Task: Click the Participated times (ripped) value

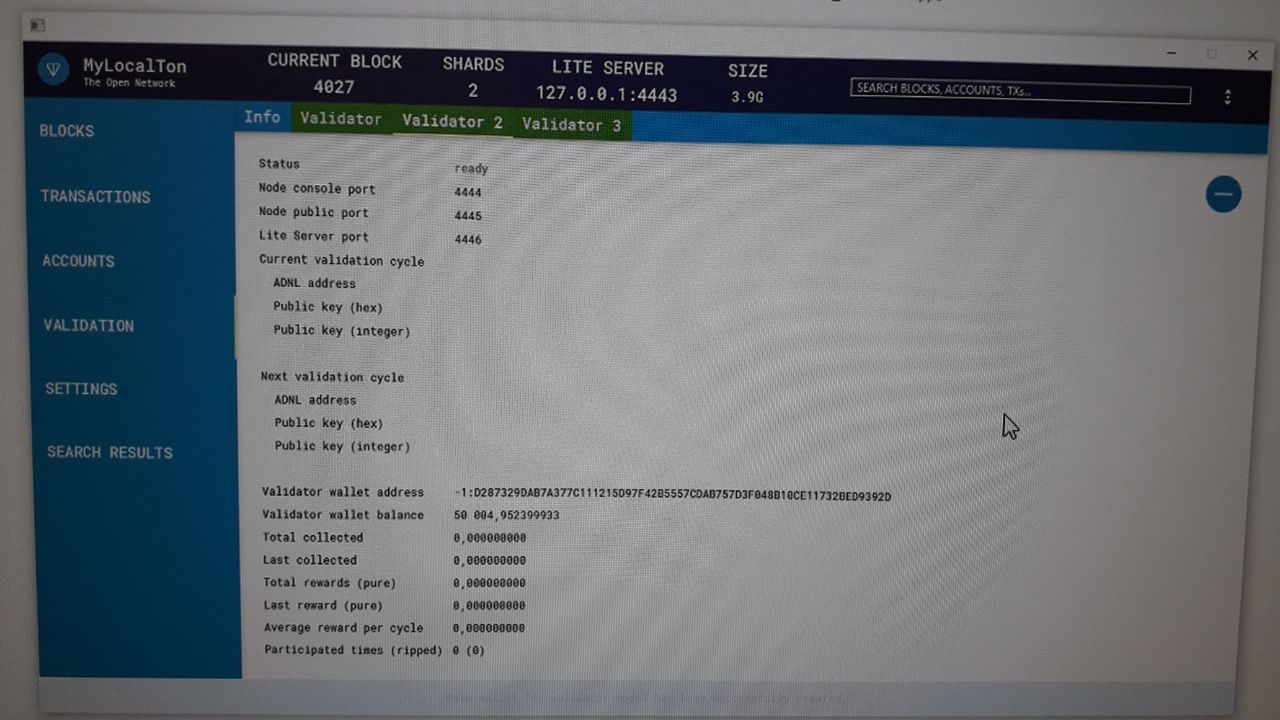Action: click(x=469, y=651)
